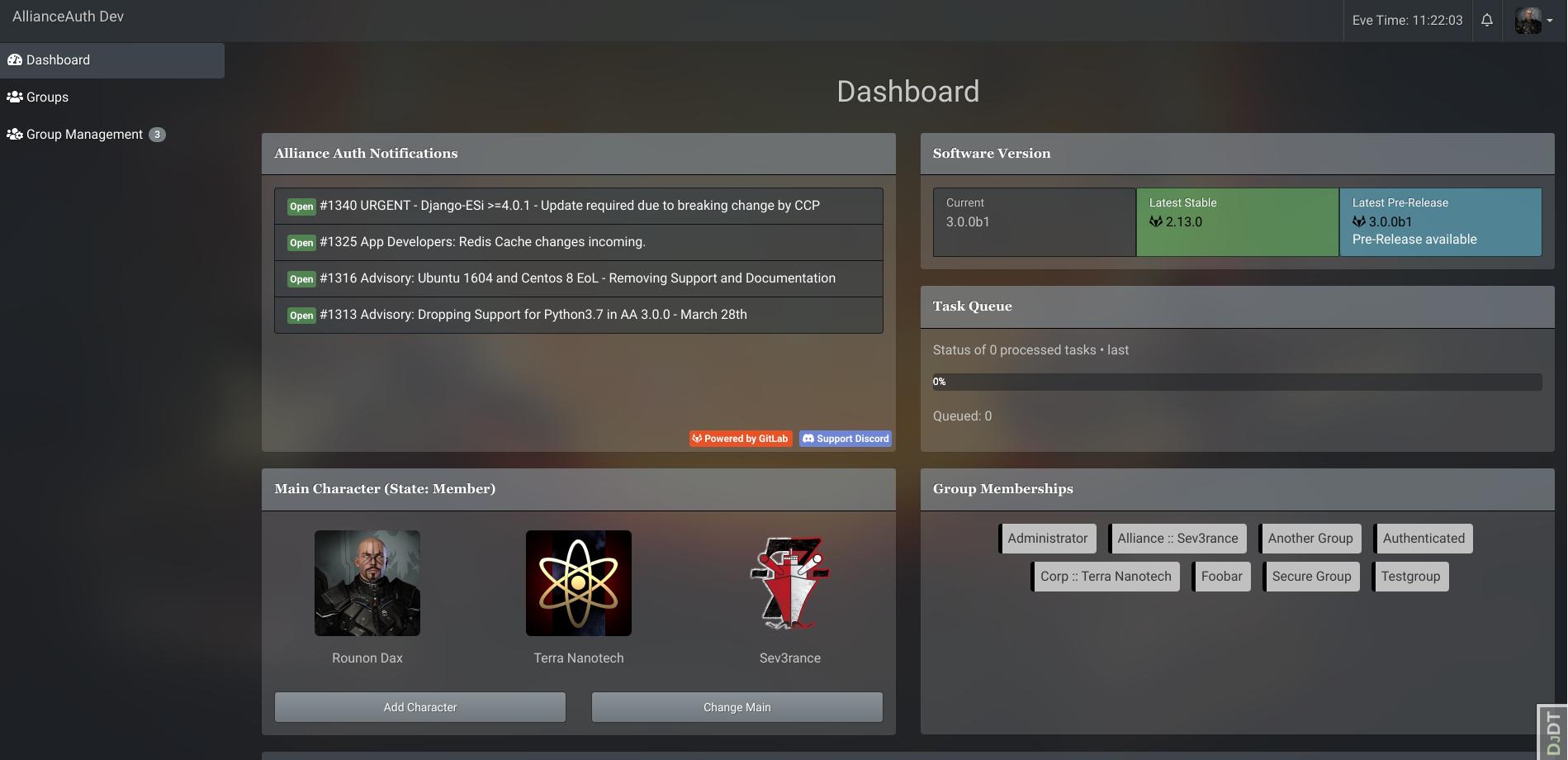The height and width of the screenshot is (760, 1568).
Task: Expand the user account dropdown caret
Action: pyautogui.click(x=1551, y=21)
